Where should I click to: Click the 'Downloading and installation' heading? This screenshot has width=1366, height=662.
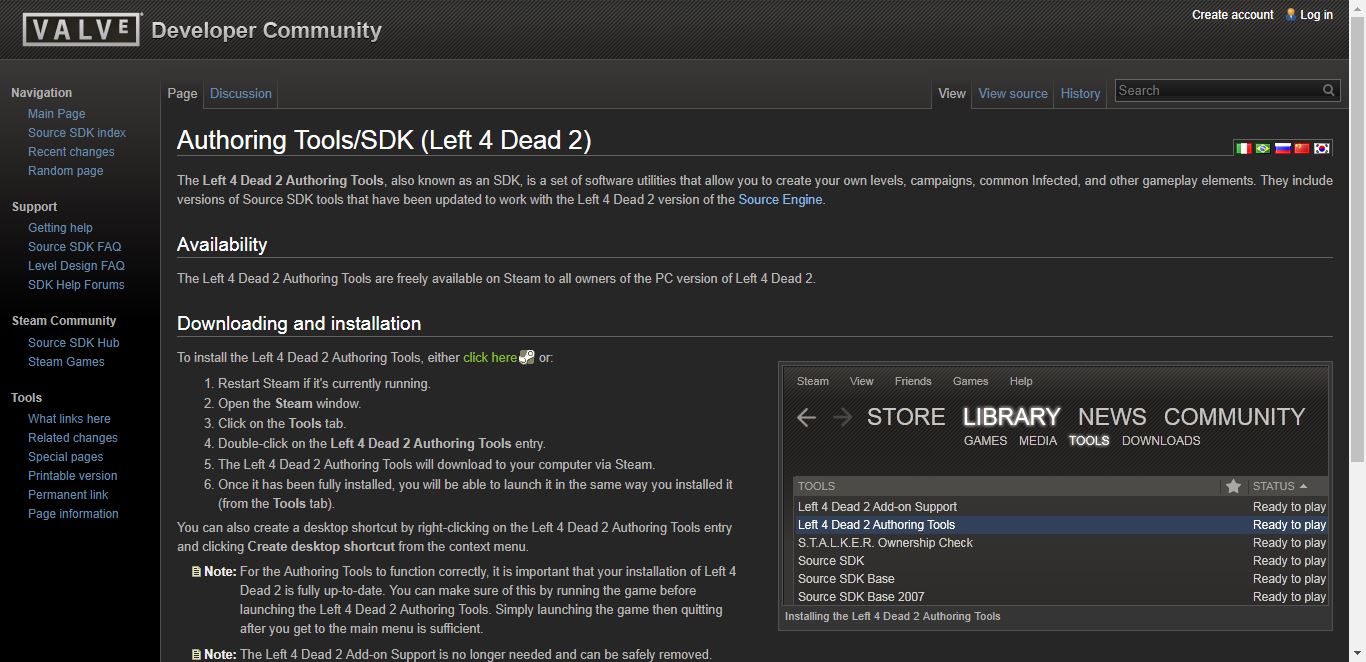click(x=299, y=324)
